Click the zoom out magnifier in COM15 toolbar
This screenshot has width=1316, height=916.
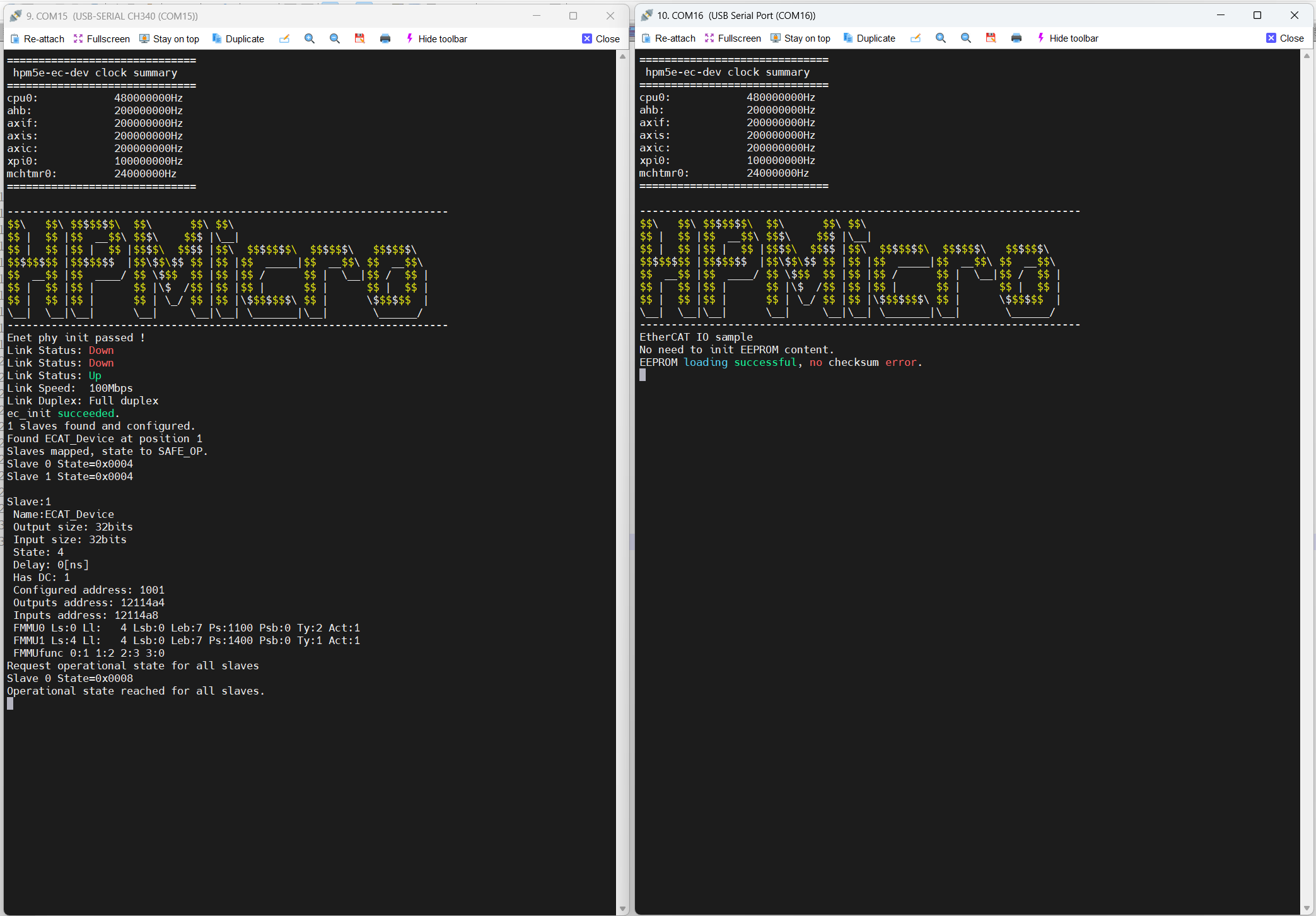pos(335,38)
